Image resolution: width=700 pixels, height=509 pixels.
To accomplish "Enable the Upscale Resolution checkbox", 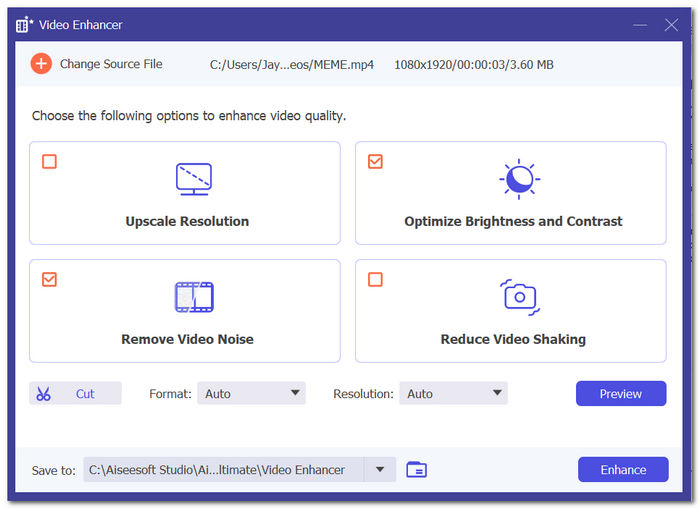I will pos(49,161).
